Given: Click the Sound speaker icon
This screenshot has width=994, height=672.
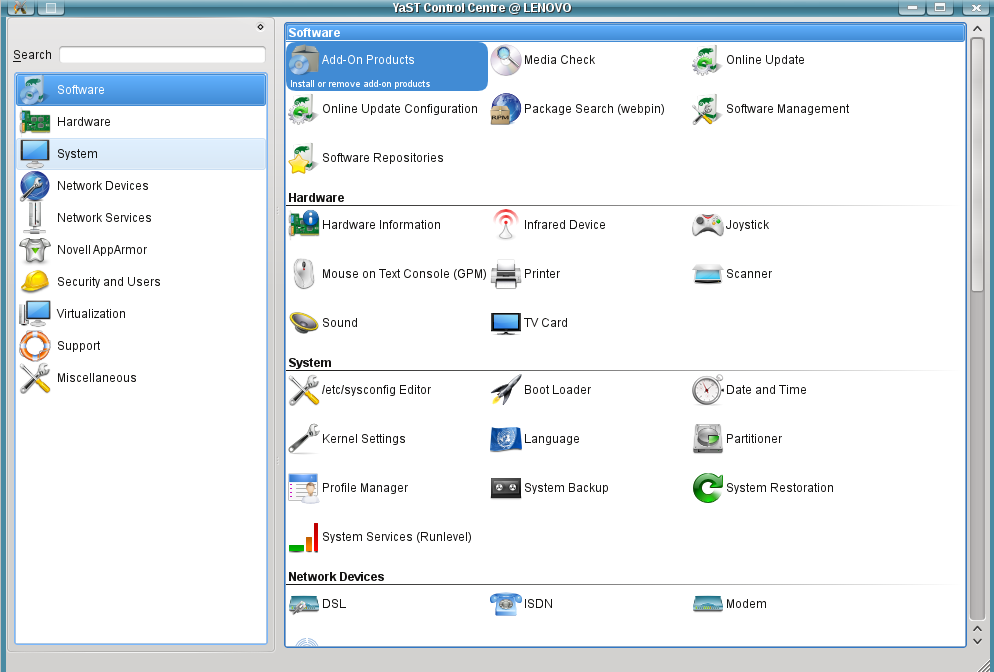Looking at the screenshot, I should pos(304,323).
